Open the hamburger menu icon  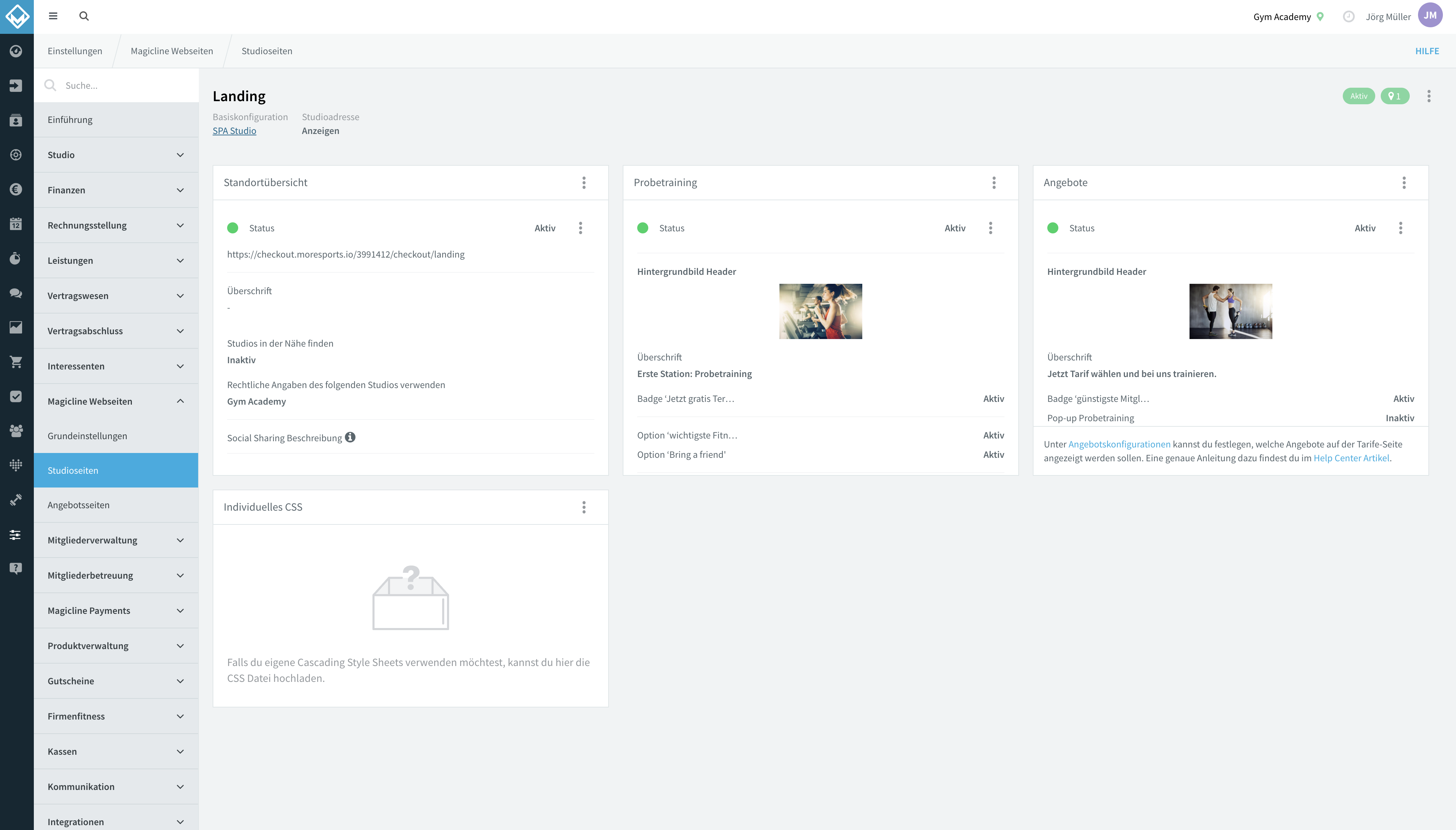pyautogui.click(x=53, y=16)
